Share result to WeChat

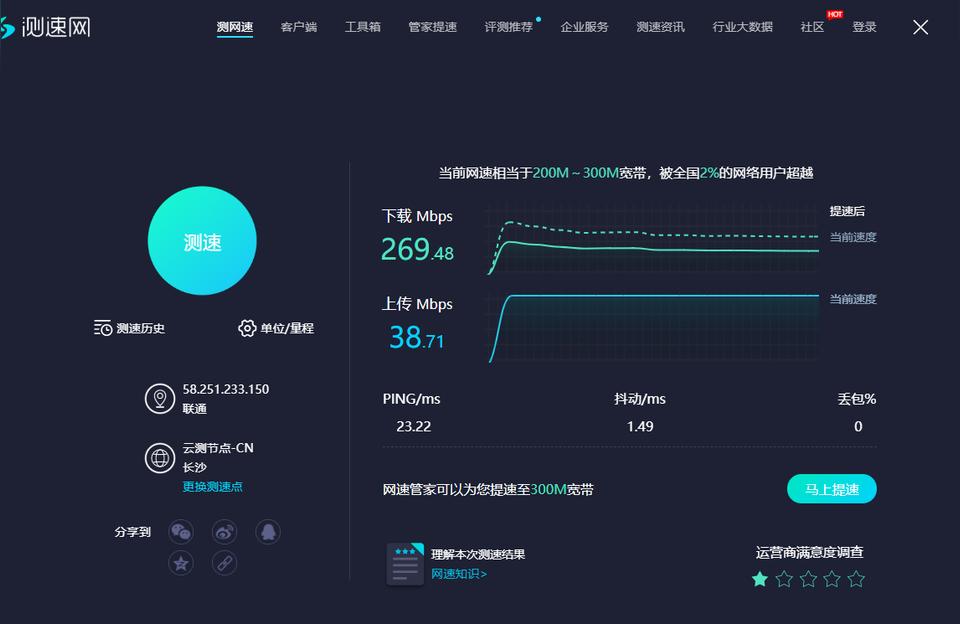pos(181,532)
